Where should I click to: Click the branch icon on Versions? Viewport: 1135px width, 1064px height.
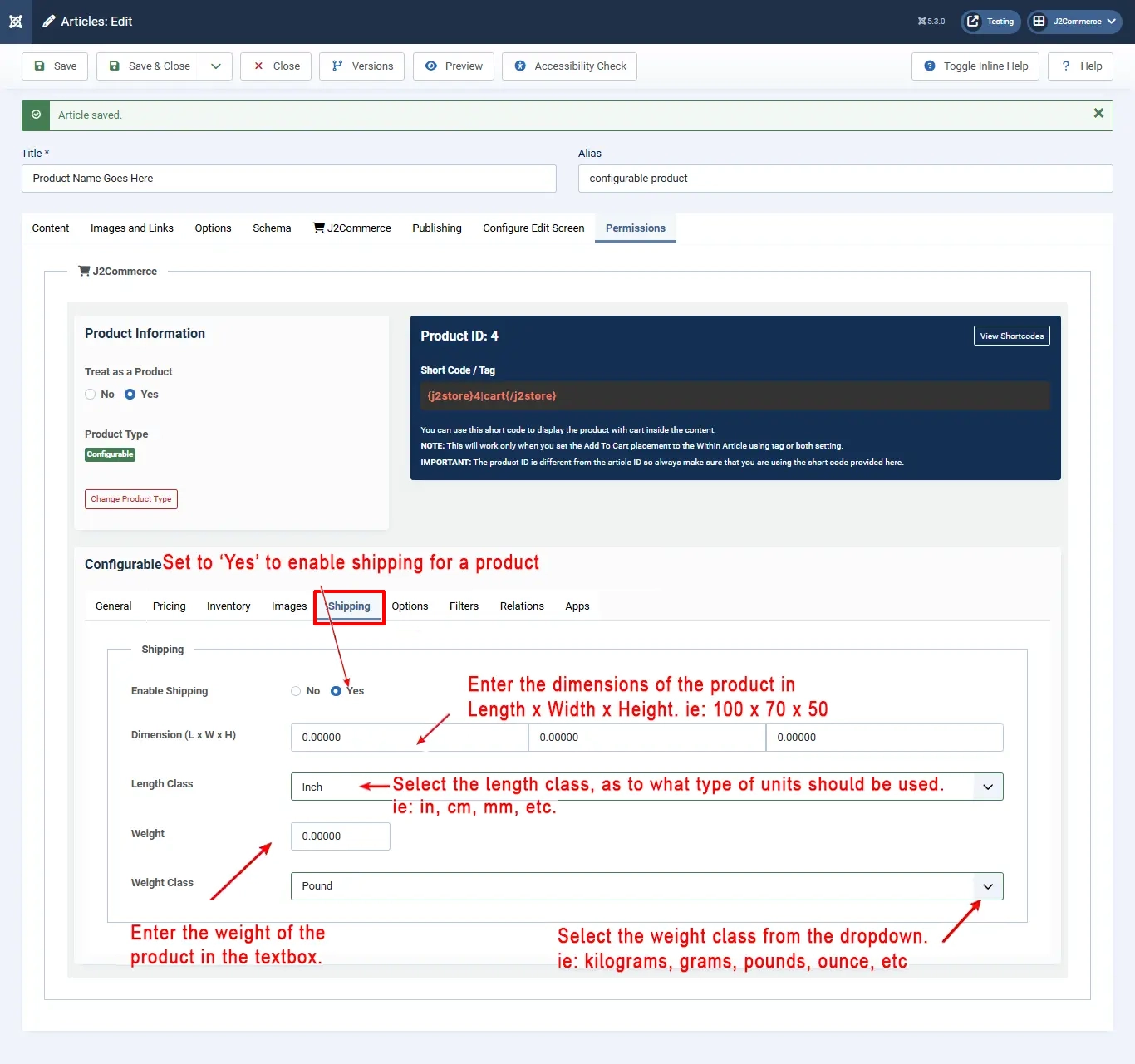point(337,66)
